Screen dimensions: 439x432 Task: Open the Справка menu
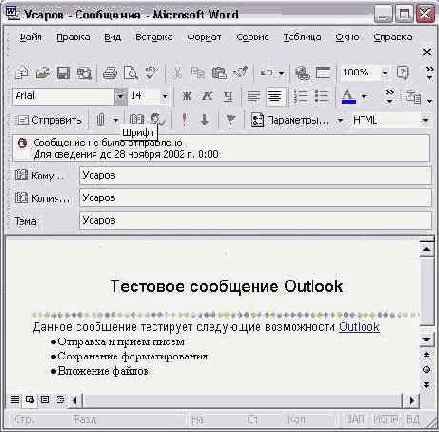(x=393, y=37)
